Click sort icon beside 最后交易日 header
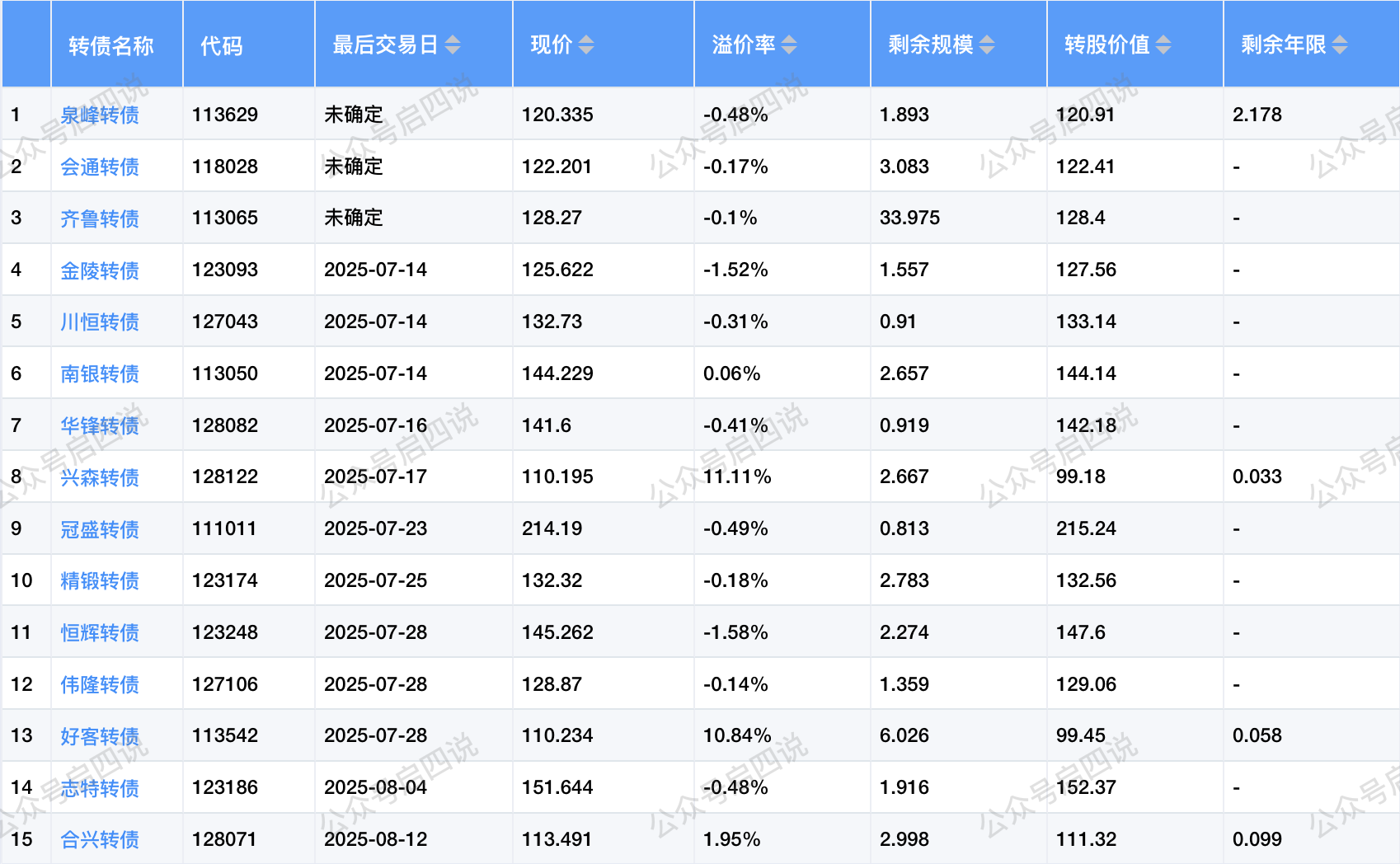1400x864 pixels. [453, 45]
